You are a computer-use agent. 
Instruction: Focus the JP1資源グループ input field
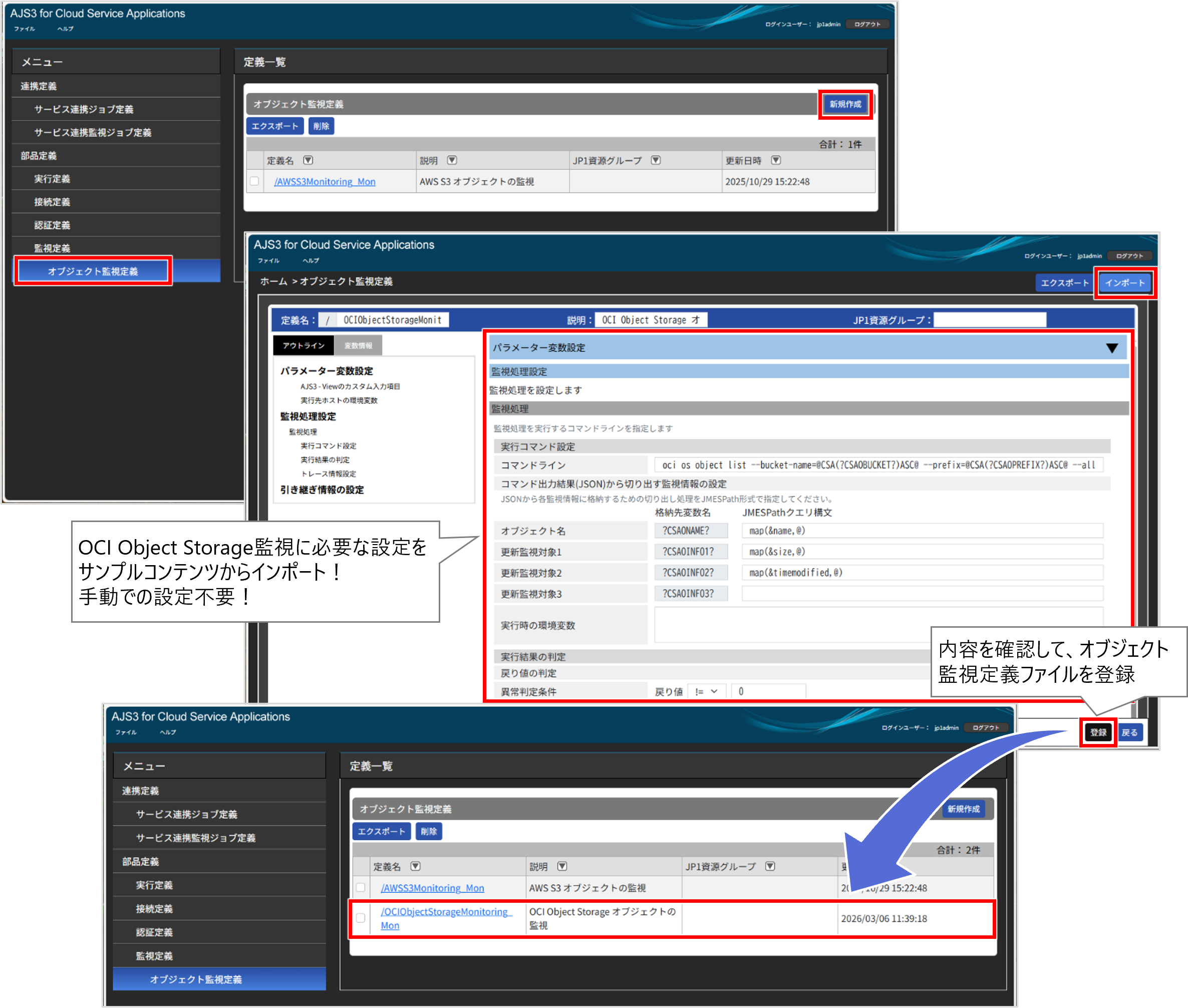pos(990,320)
